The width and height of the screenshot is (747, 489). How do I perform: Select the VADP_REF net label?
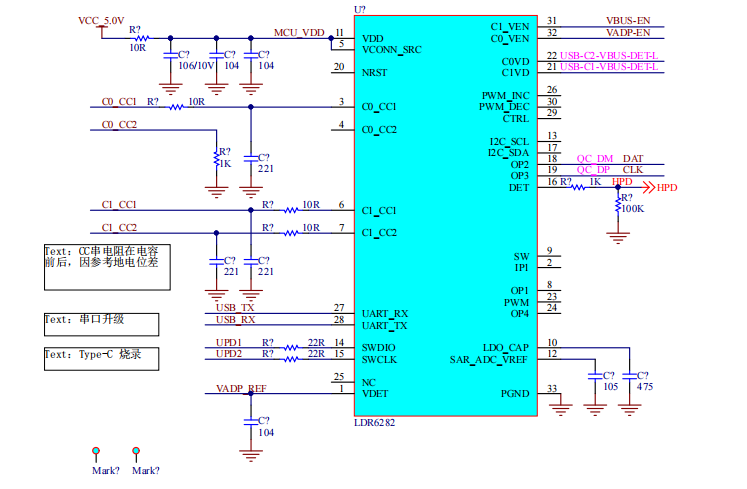(x=241, y=388)
